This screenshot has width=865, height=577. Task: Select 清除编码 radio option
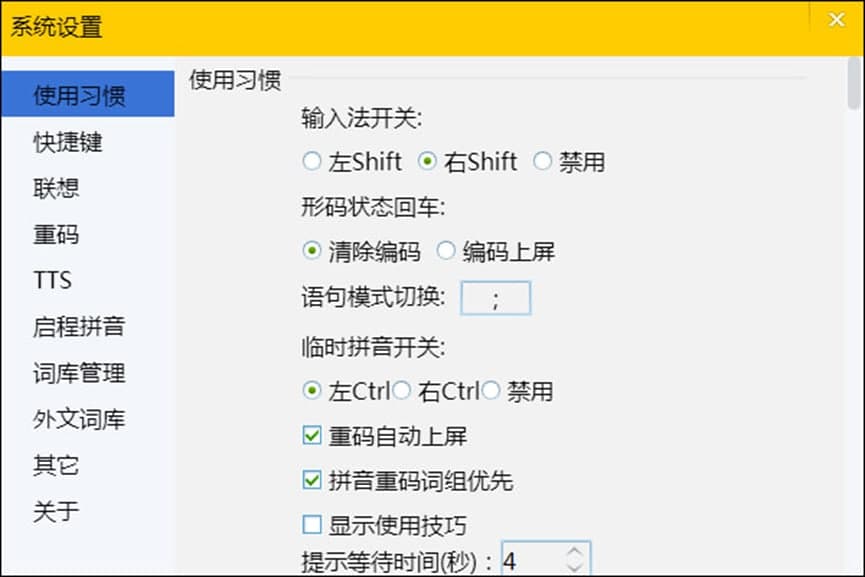[x=310, y=251]
